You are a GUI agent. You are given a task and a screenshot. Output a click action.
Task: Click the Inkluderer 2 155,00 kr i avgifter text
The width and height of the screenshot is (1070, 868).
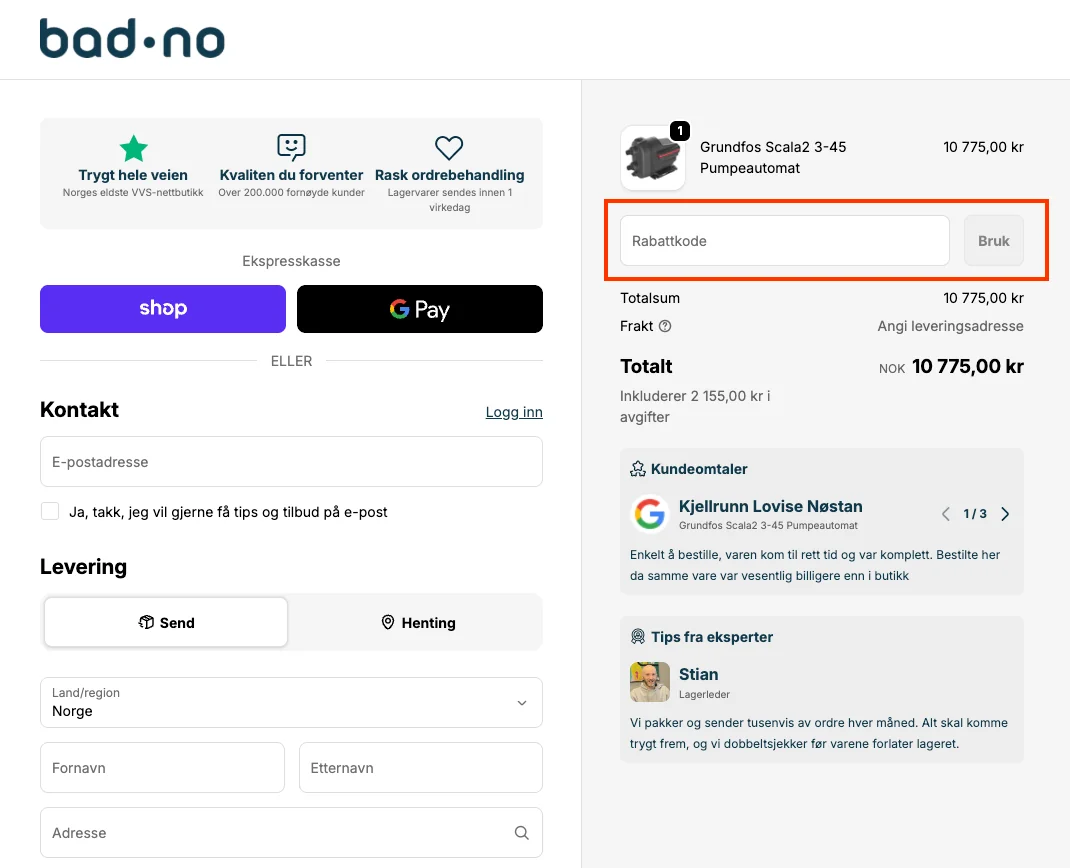[695, 407]
